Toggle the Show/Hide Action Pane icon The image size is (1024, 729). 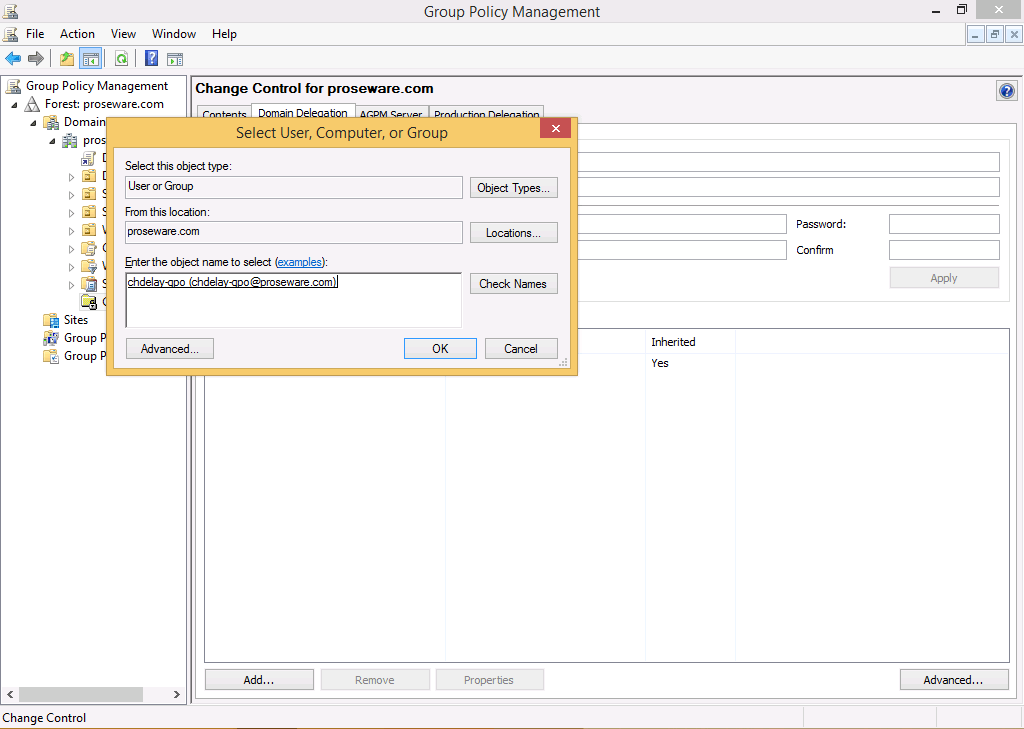pyautogui.click(x=175, y=59)
